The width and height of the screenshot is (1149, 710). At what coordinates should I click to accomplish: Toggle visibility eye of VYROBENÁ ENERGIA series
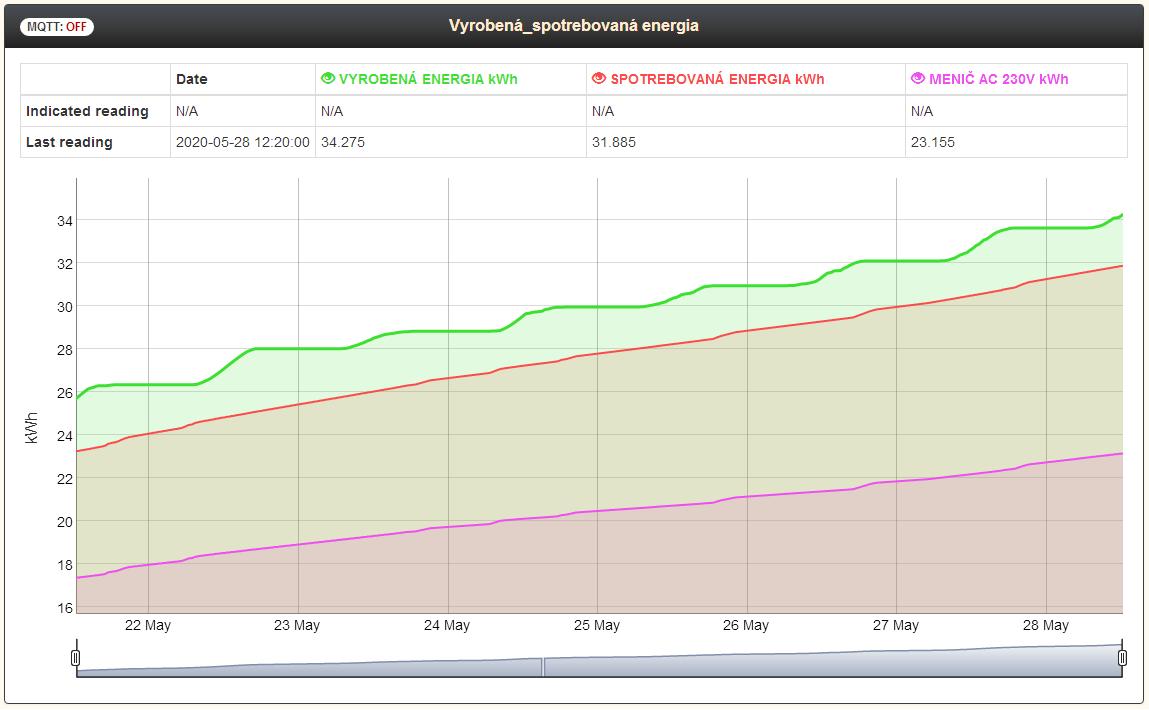tap(328, 78)
